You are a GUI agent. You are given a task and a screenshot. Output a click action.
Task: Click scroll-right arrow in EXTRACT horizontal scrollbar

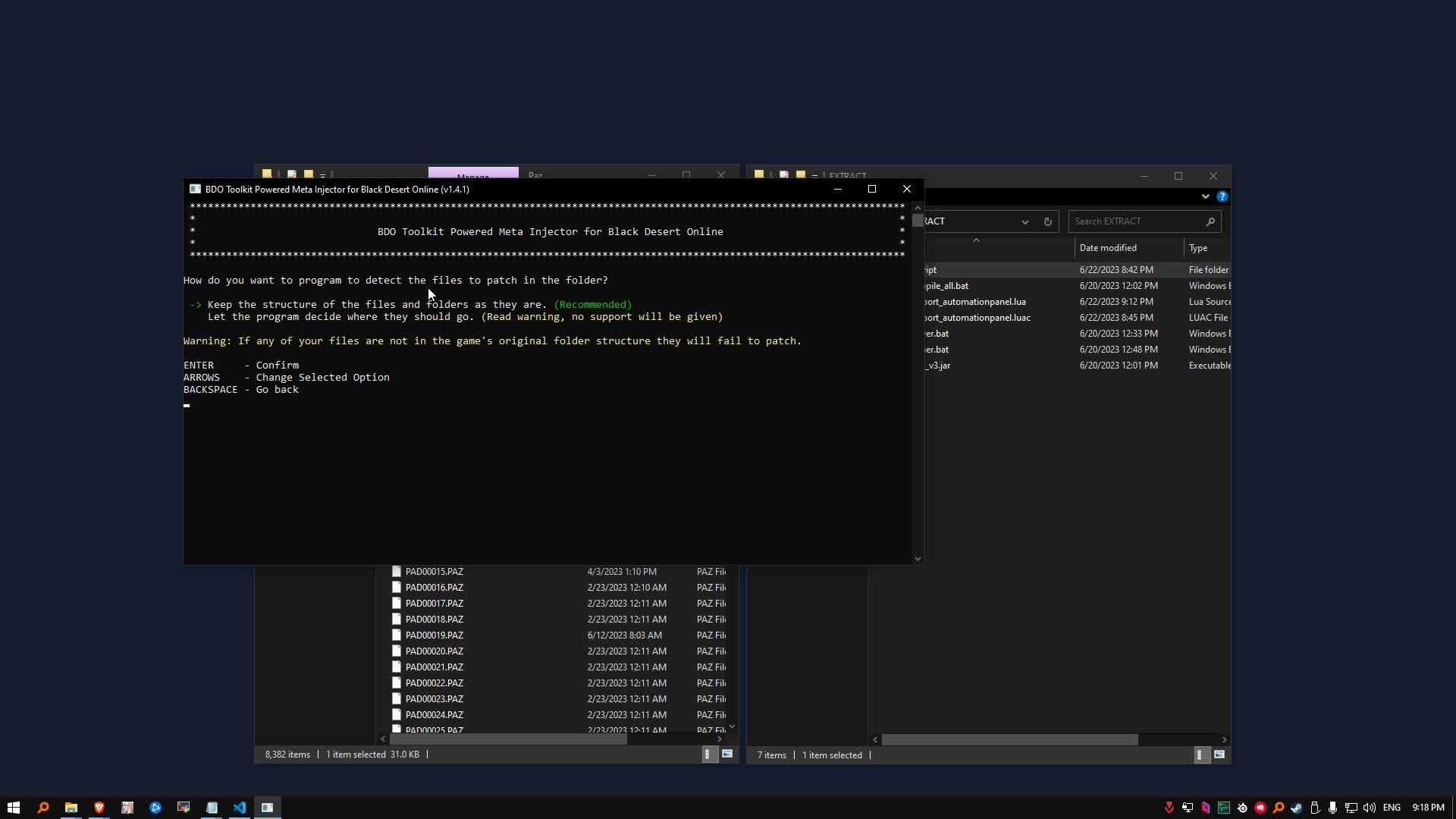[x=1224, y=739]
